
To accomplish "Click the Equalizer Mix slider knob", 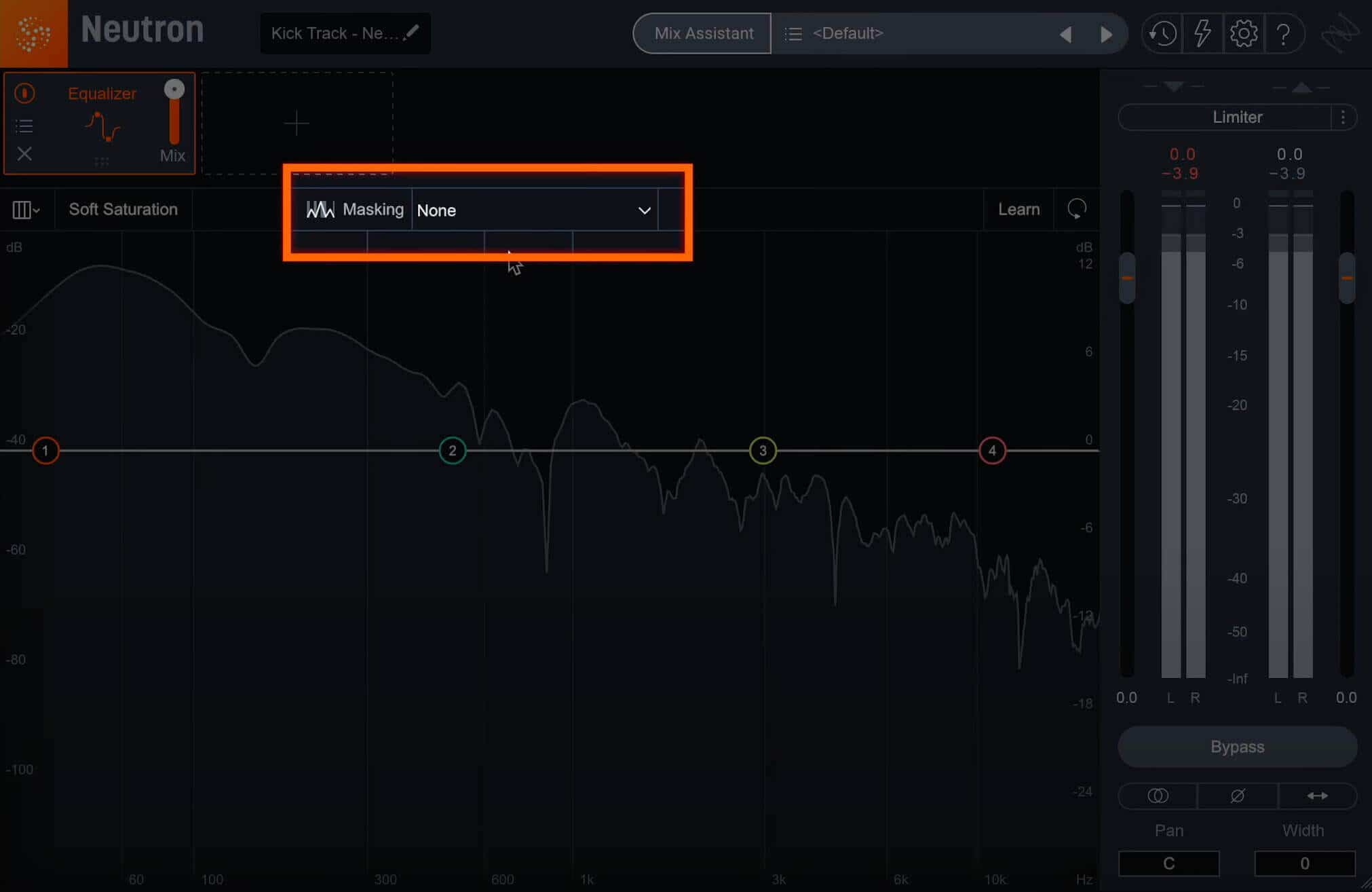I will (174, 89).
